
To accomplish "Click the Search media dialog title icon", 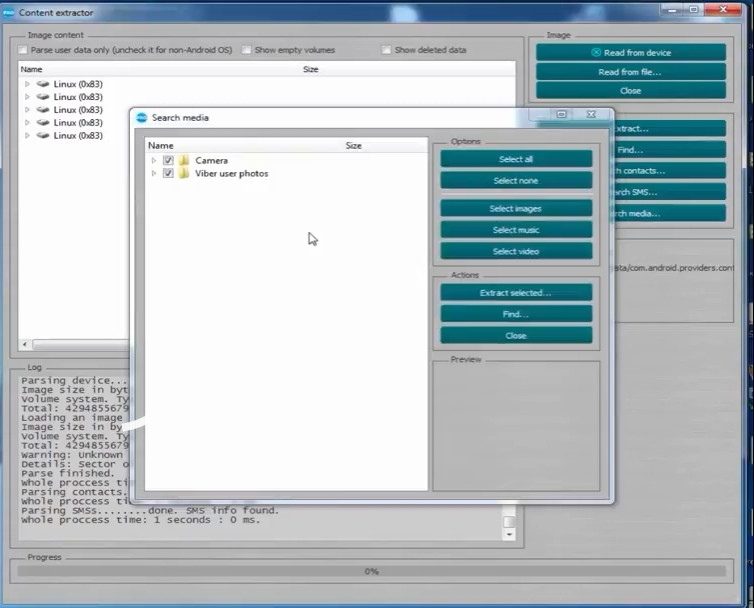I will [x=141, y=117].
